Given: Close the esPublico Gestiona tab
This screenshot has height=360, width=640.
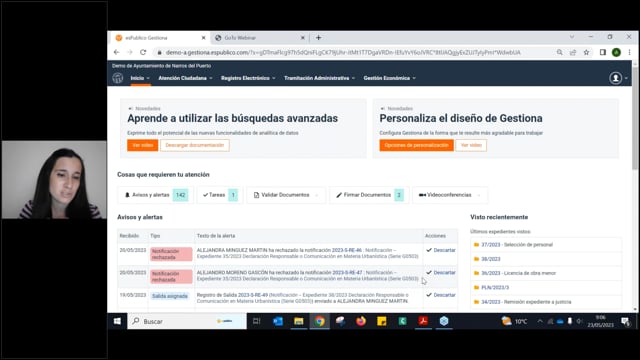Looking at the screenshot, I should pos(203,38).
